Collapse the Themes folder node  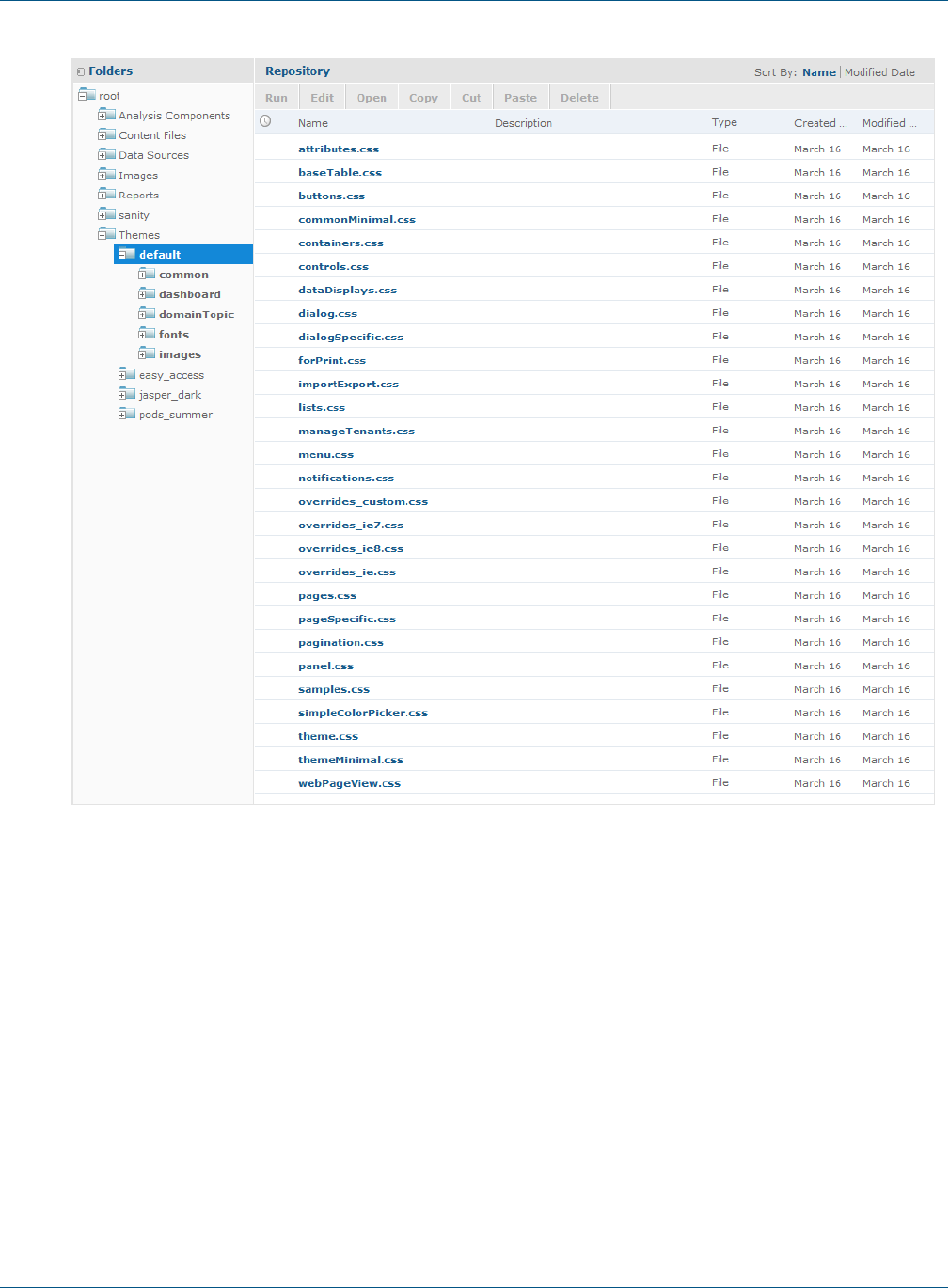click(x=102, y=234)
